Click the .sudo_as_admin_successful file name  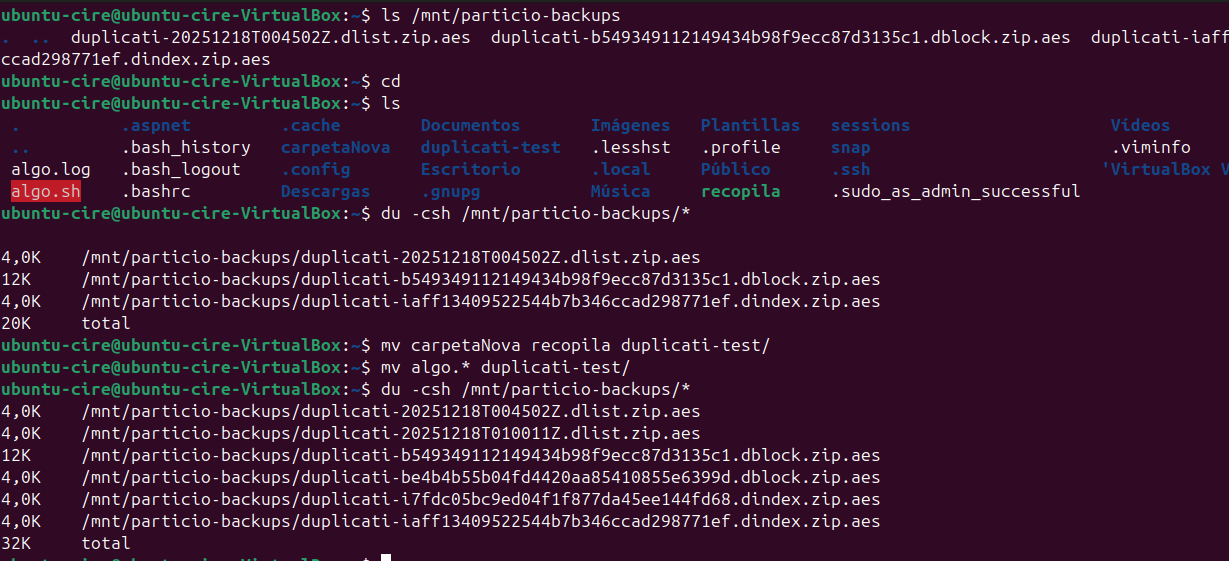coord(955,191)
